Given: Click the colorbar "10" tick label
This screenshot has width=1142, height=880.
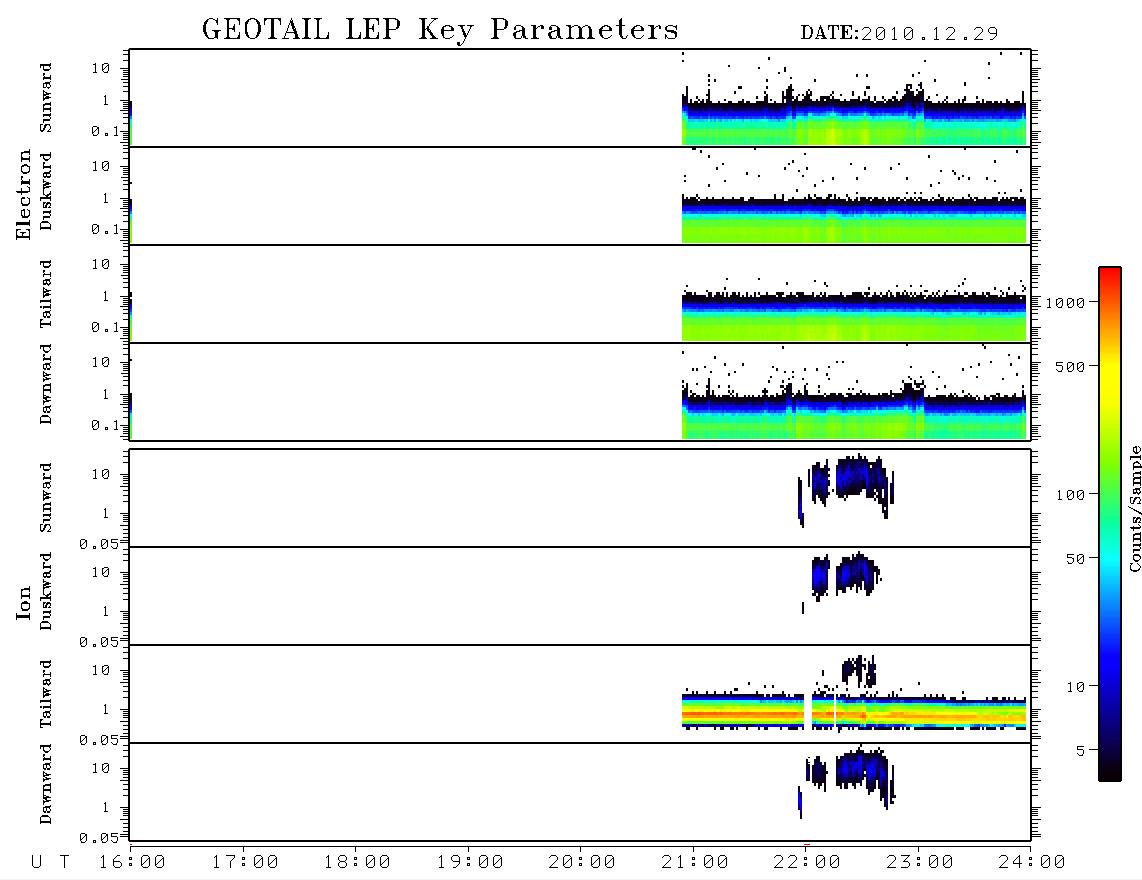Looking at the screenshot, I should 1075,686.
